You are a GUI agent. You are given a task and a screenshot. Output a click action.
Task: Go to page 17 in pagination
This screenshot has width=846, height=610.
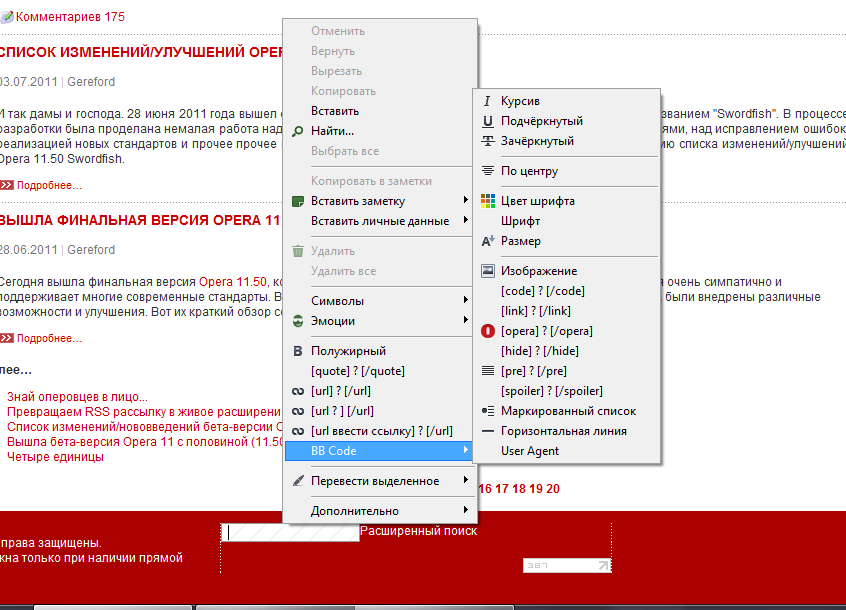(502, 489)
